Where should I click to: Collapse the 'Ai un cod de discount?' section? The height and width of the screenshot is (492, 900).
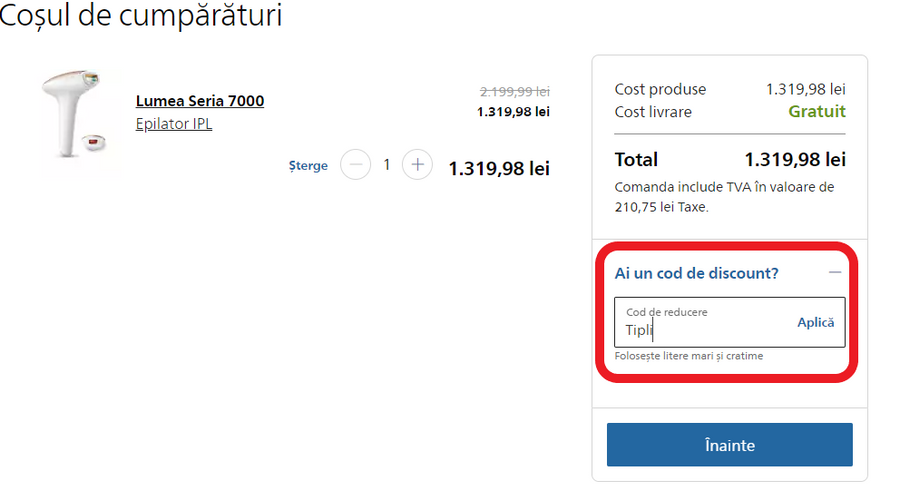(x=696, y=272)
